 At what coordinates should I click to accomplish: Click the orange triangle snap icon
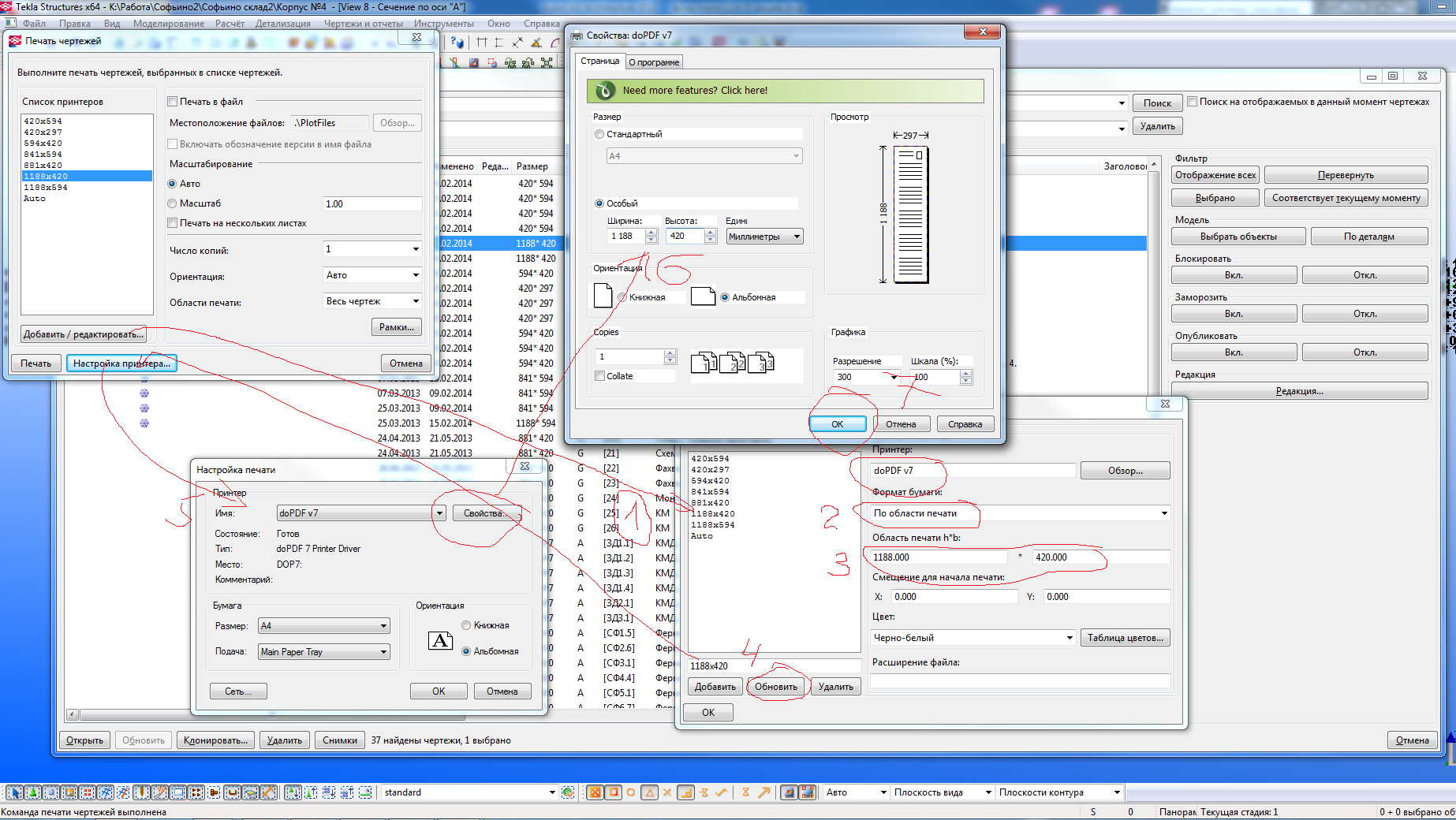click(x=649, y=792)
